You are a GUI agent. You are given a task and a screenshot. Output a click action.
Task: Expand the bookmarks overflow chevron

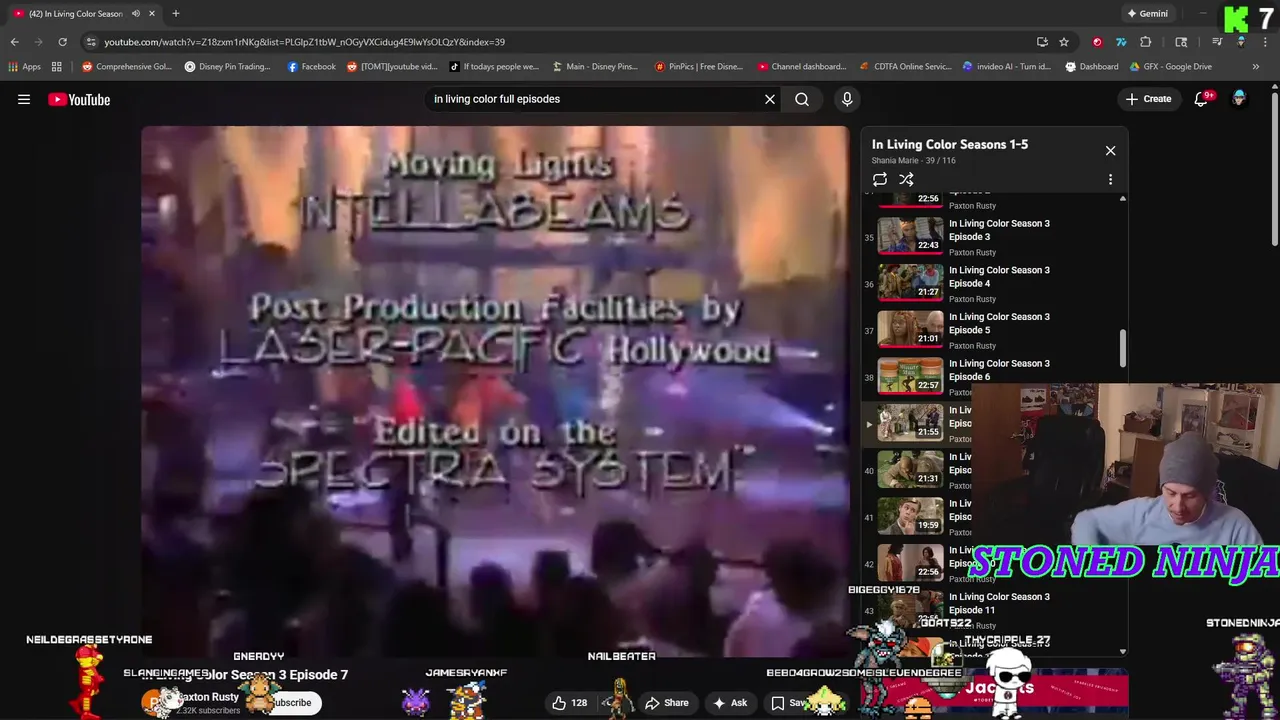[x=1256, y=67]
